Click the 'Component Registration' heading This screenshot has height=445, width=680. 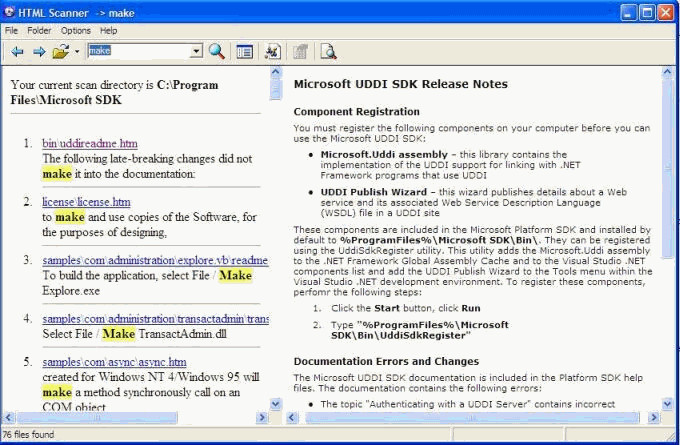click(x=356, y=112)
